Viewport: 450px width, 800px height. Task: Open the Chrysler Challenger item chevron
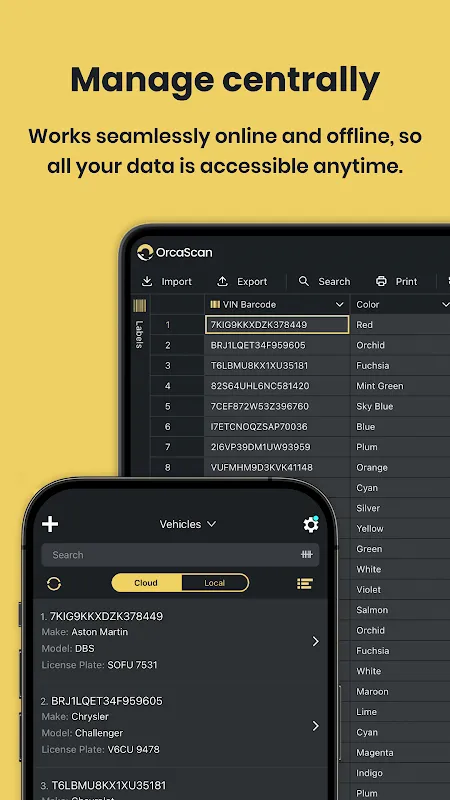(316, 726)
